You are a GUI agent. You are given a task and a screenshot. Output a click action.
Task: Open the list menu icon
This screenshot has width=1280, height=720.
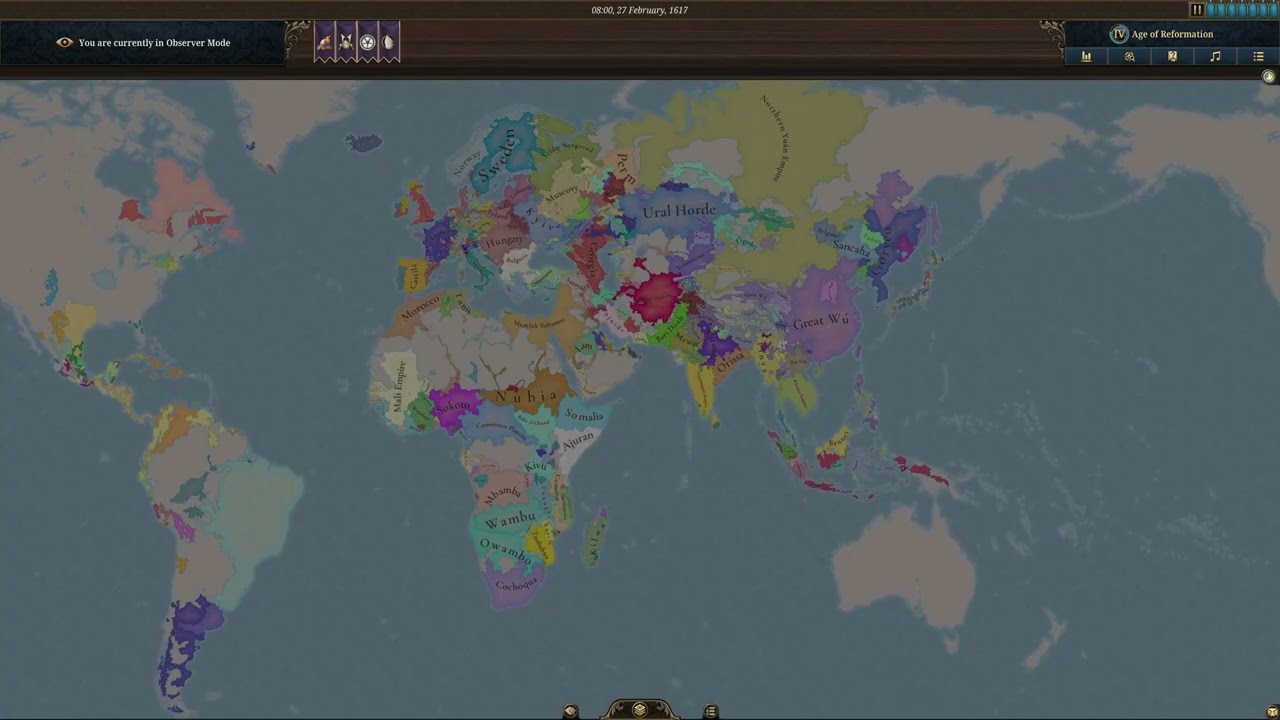click(x=1258, y=56)
